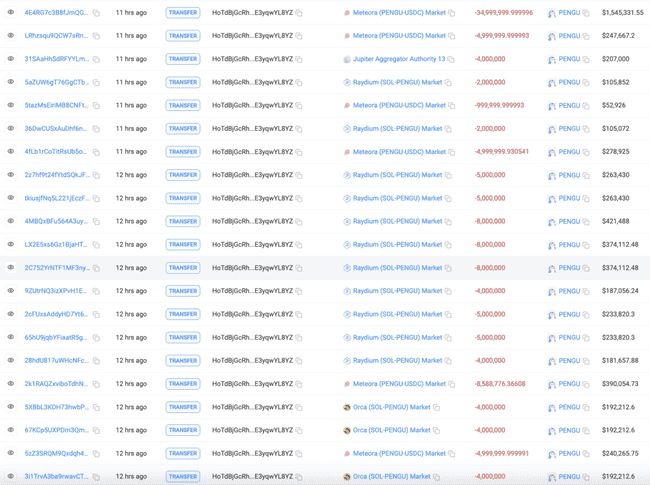Open transaction signature 36DwCUSxAuDhf6n
Screen dimensions: 650x485
click(x=57, y=129)
